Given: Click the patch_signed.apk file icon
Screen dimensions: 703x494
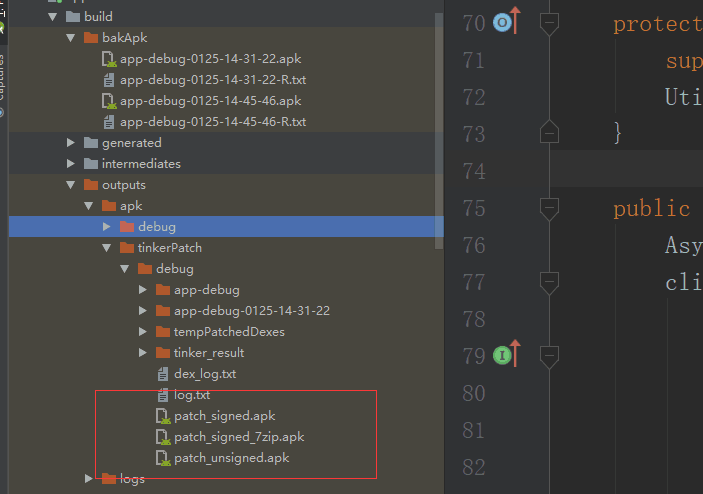Looking at the screenshot, I should (x=163, y=416).
